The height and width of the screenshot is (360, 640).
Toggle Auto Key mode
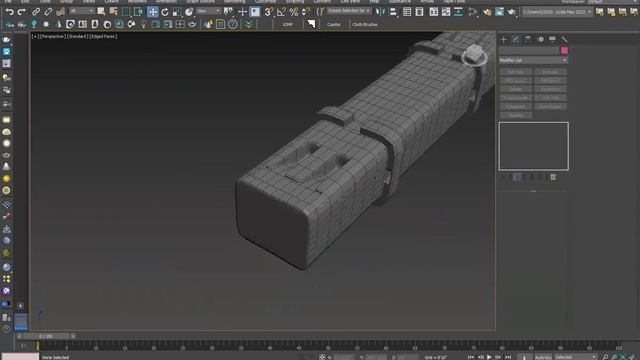(x=543, y=357)
